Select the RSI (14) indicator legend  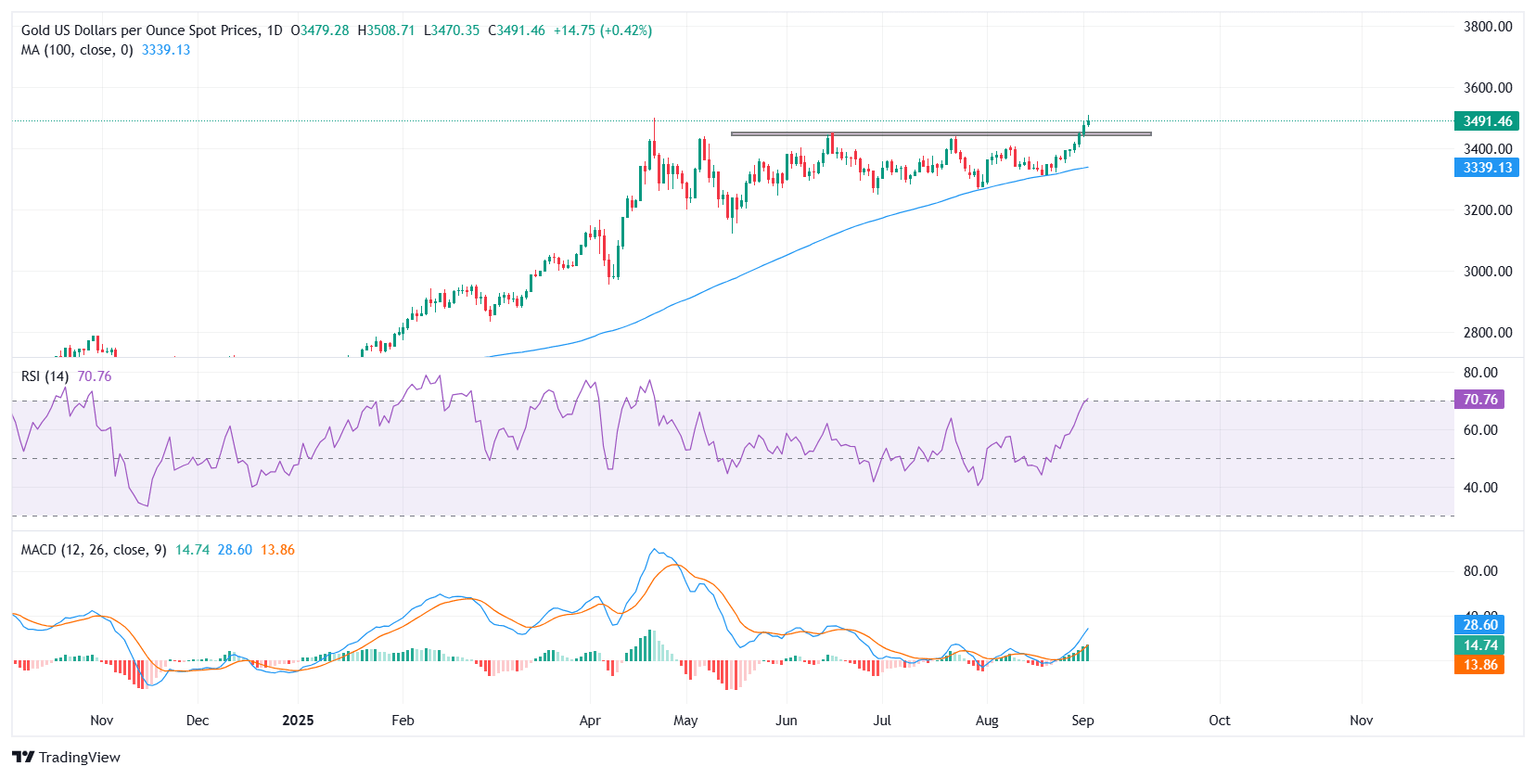tap(45, 376)
